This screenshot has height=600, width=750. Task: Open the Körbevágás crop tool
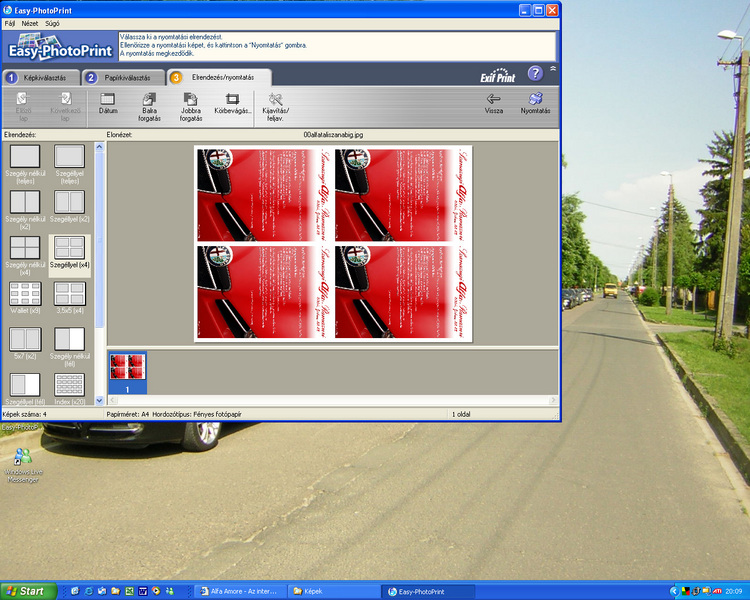pyautogui.click(x=232, y=103)
